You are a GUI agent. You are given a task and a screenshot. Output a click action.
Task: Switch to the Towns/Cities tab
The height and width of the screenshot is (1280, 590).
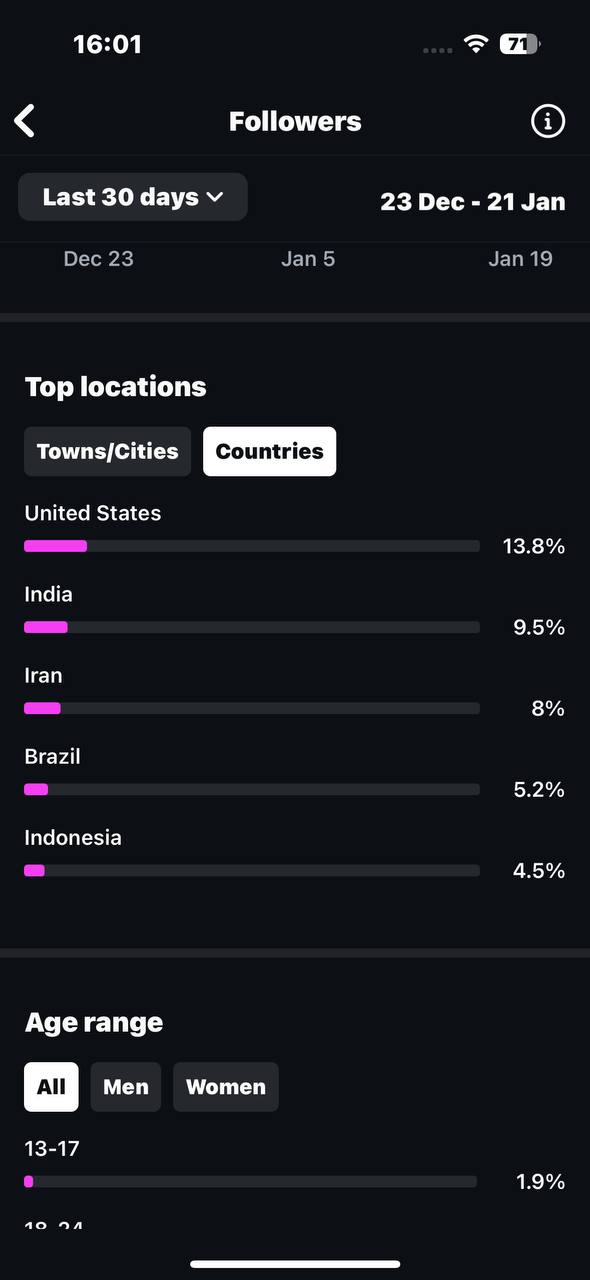tap(108, 451)
